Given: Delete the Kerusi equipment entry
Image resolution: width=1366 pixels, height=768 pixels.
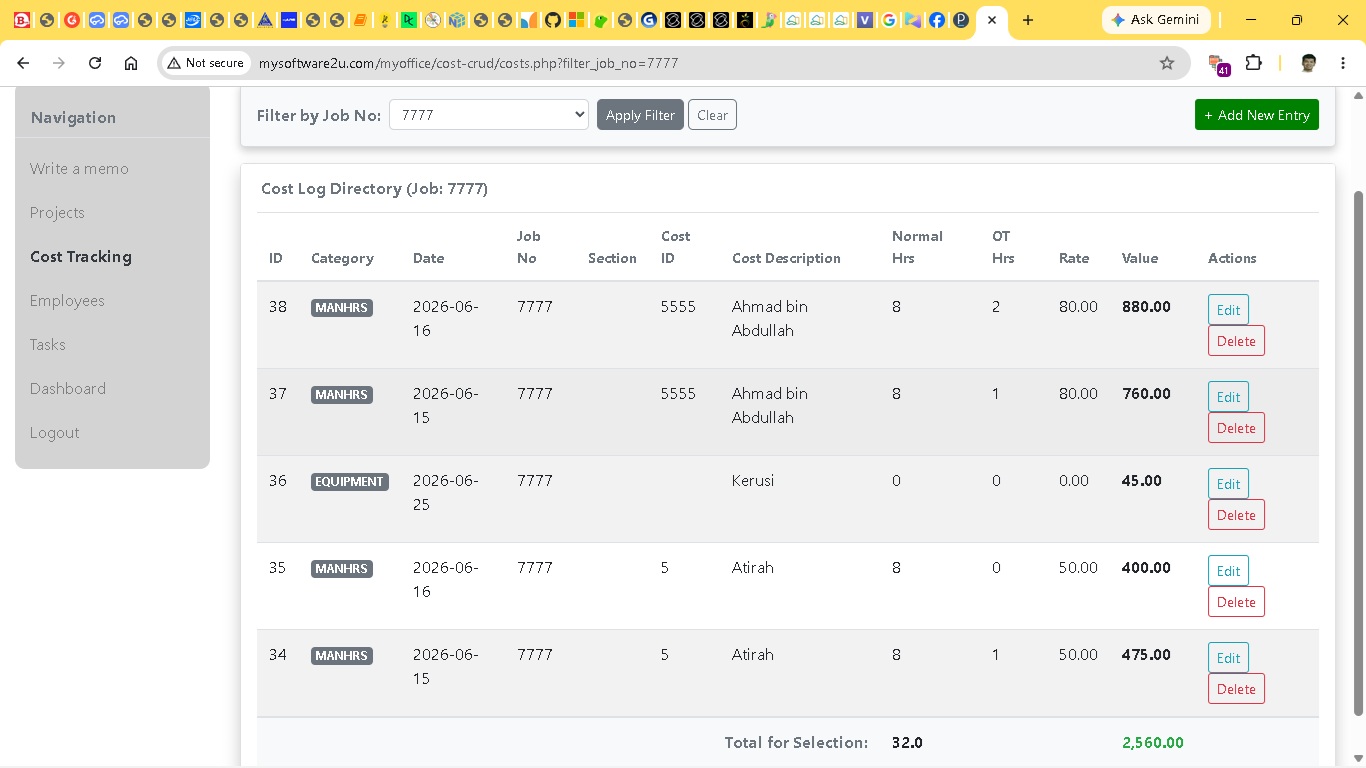Looking at the screenshot, I should [1236, 515].
